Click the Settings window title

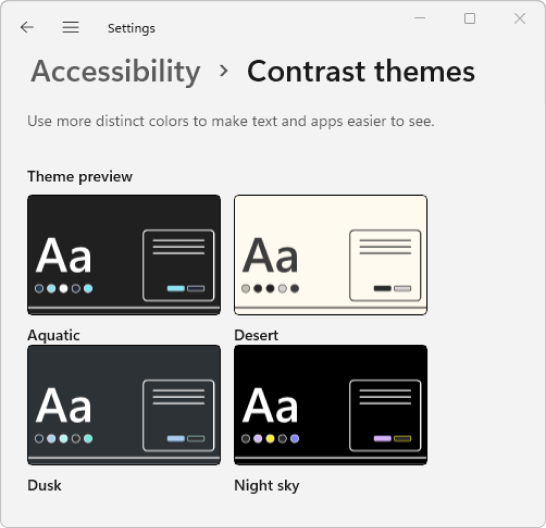coord(131,28)
